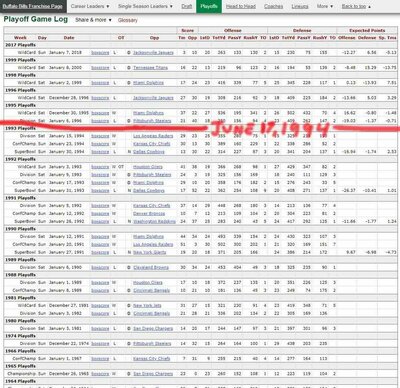Open the Houston Oilers link in 1992 Playoffs
This screenshot has width=400, height=388.
click(148, 167)
